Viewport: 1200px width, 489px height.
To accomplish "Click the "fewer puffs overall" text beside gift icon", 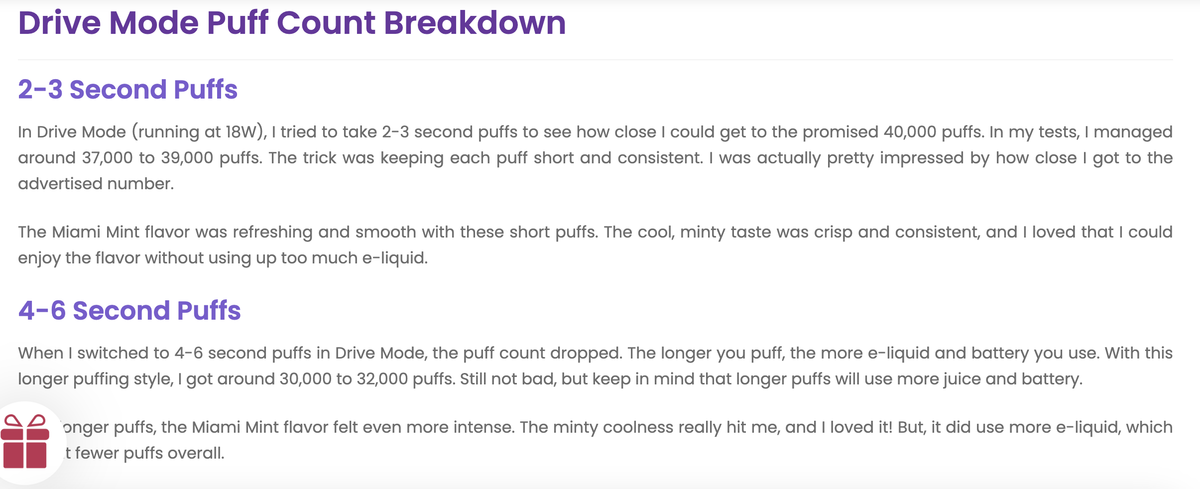I will click(145, 453).
